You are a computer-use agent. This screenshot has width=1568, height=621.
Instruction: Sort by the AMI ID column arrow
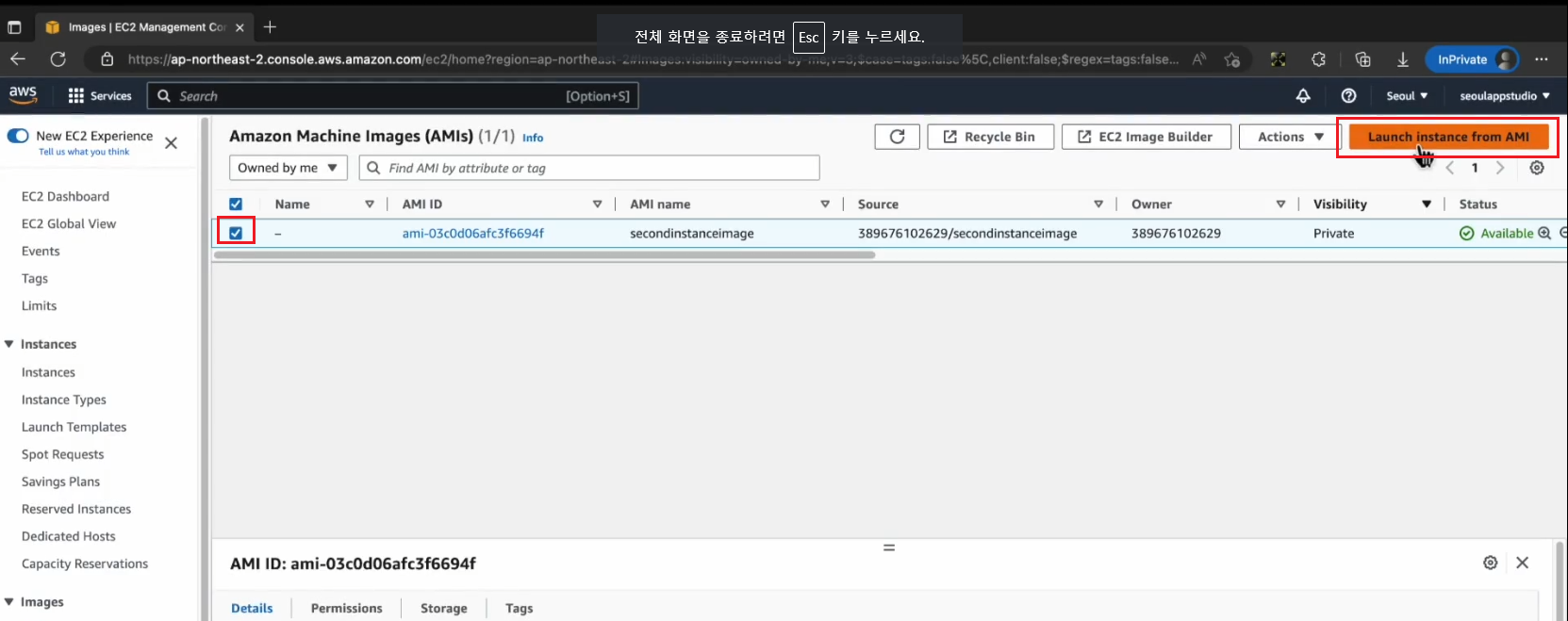597,204
